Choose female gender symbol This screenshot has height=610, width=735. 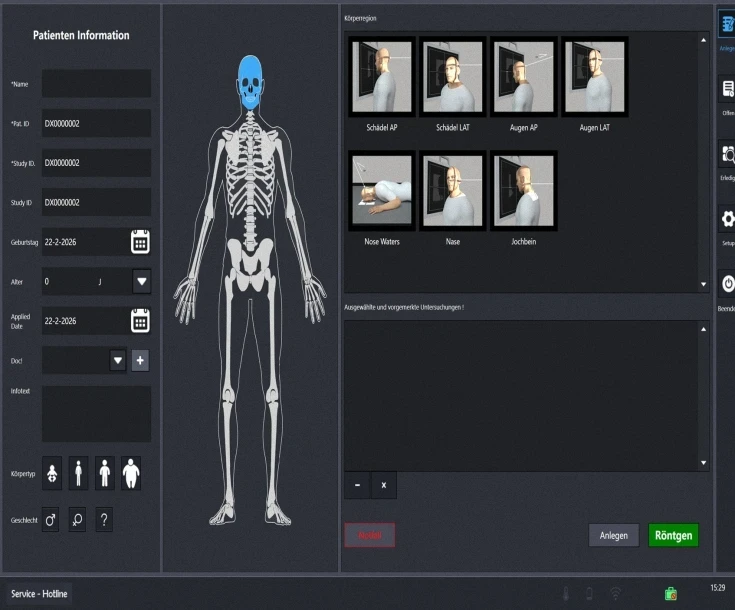pyautogui.click(x=77, y=520)
